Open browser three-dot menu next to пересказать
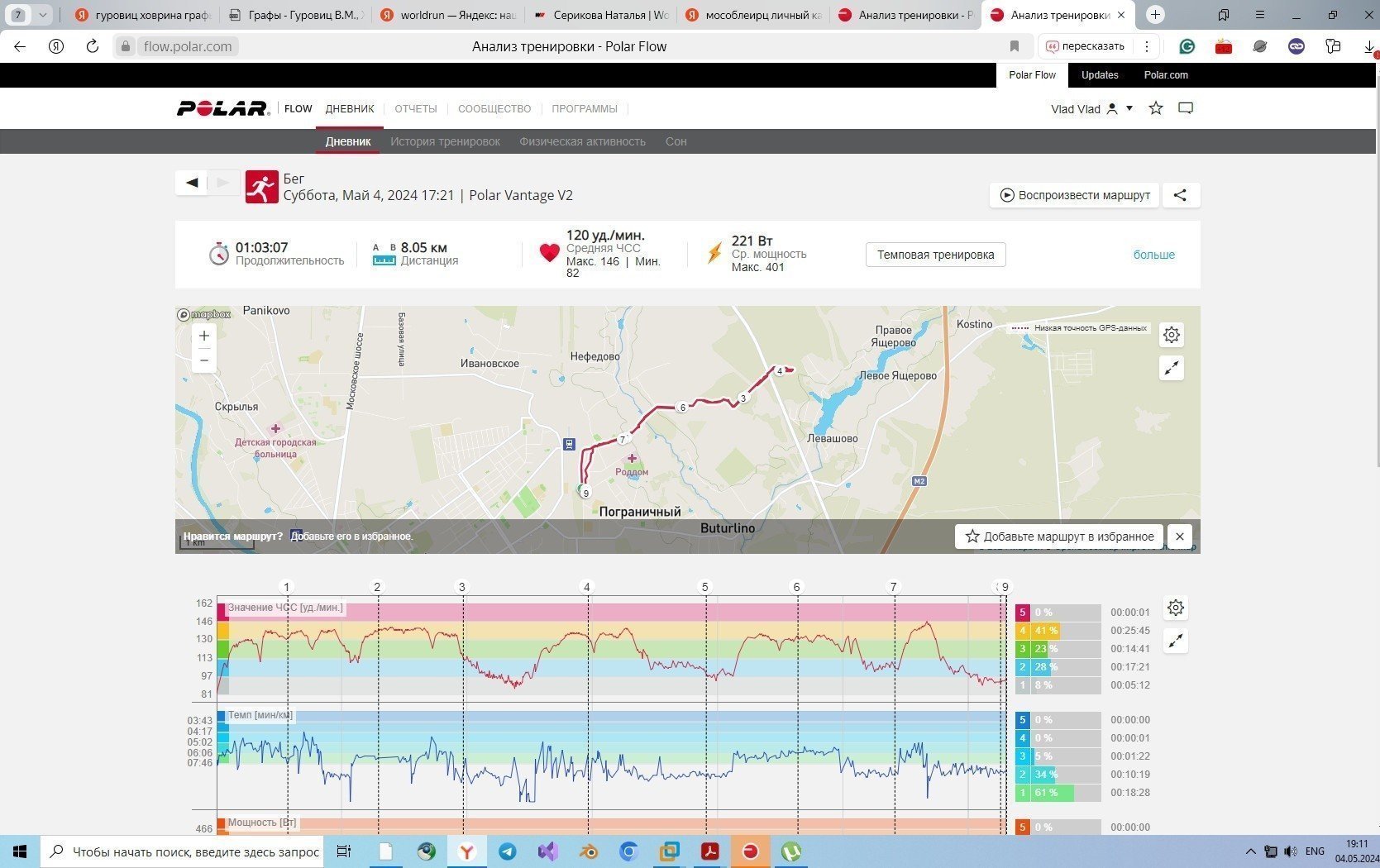The height and width of the screenshot is (868, 1380). (1147, 46)
